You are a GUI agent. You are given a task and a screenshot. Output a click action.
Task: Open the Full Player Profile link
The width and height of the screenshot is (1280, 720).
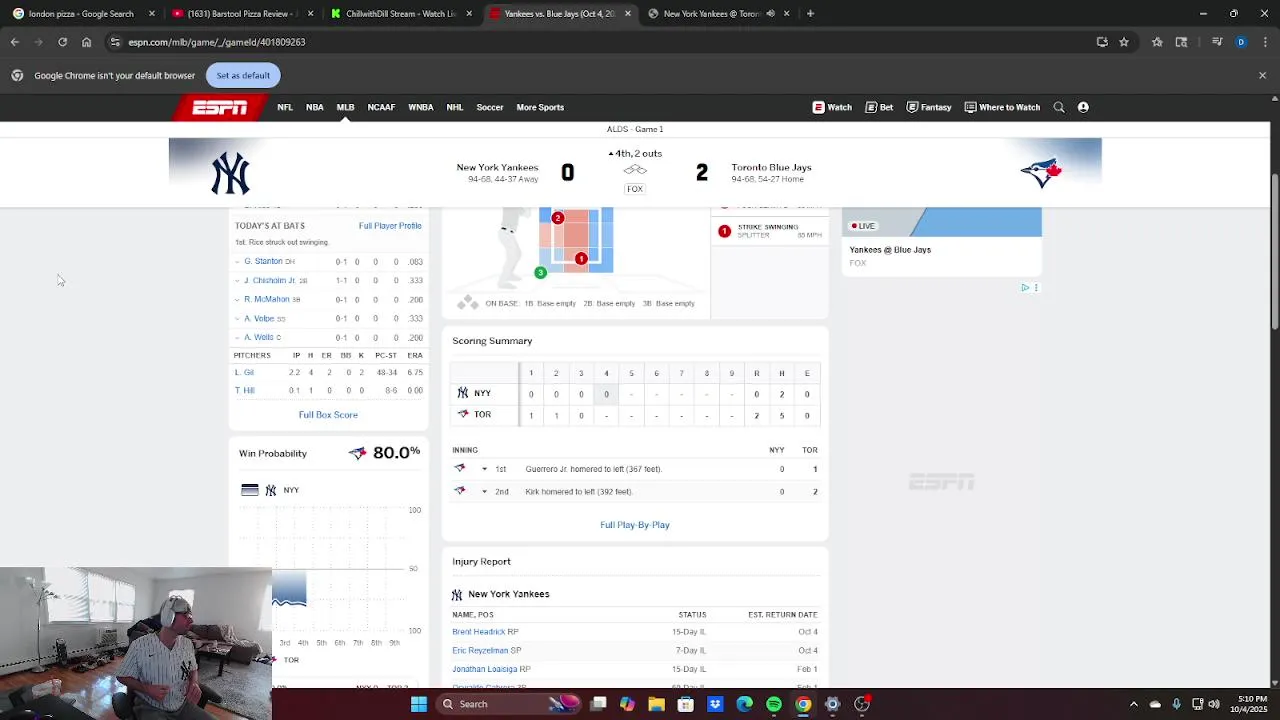(x=390, y=226)
